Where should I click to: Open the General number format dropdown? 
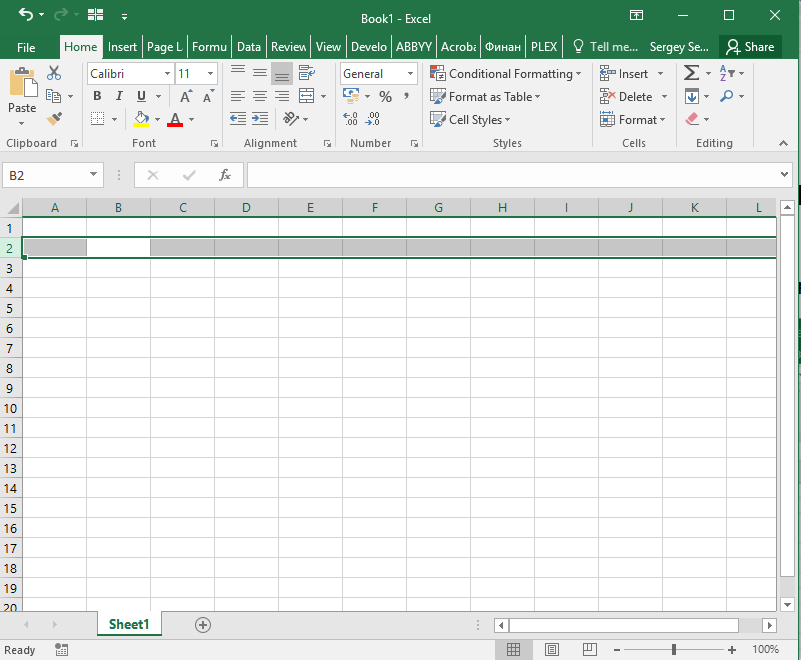(410, 74)
